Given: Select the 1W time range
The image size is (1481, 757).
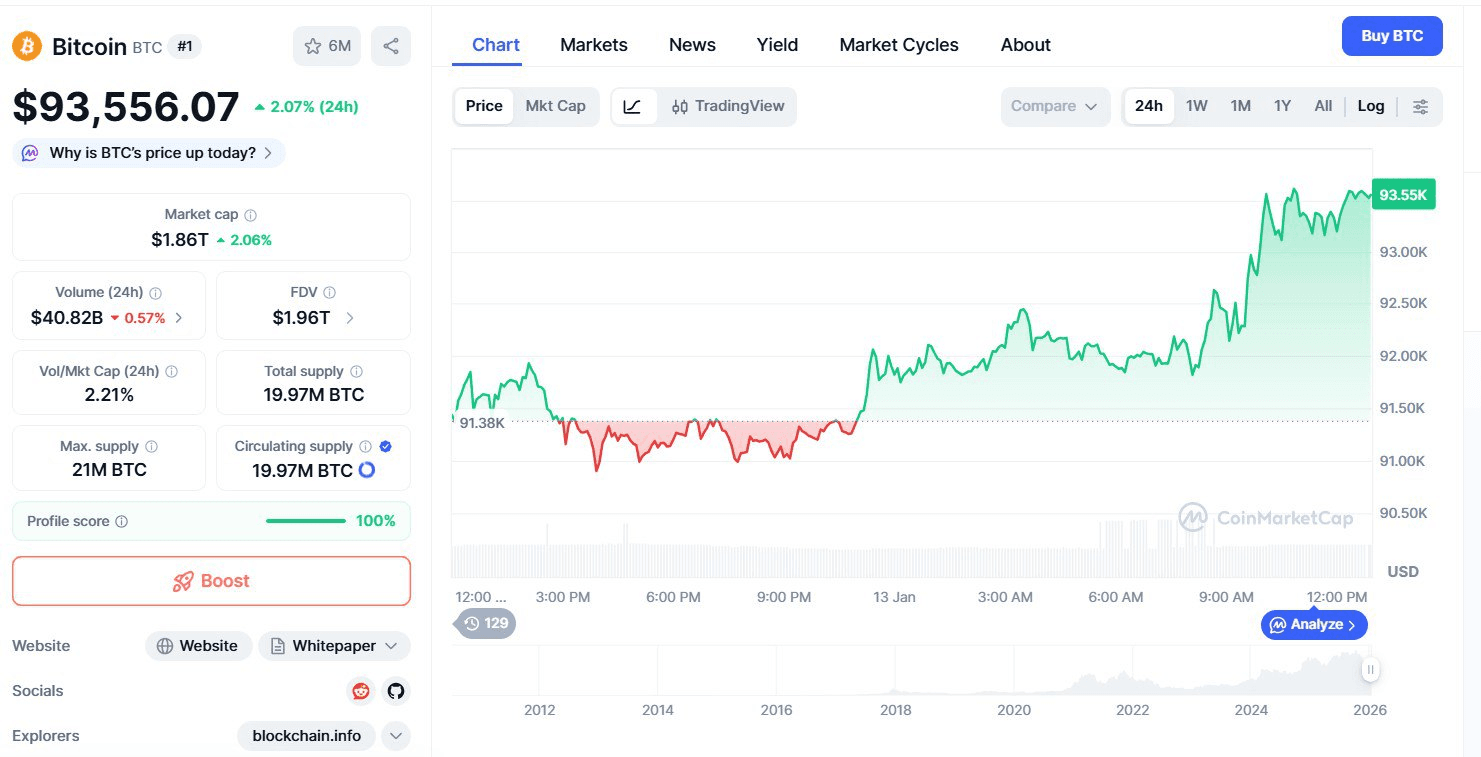Looking at the screenshot, I should coord(1197,107).
